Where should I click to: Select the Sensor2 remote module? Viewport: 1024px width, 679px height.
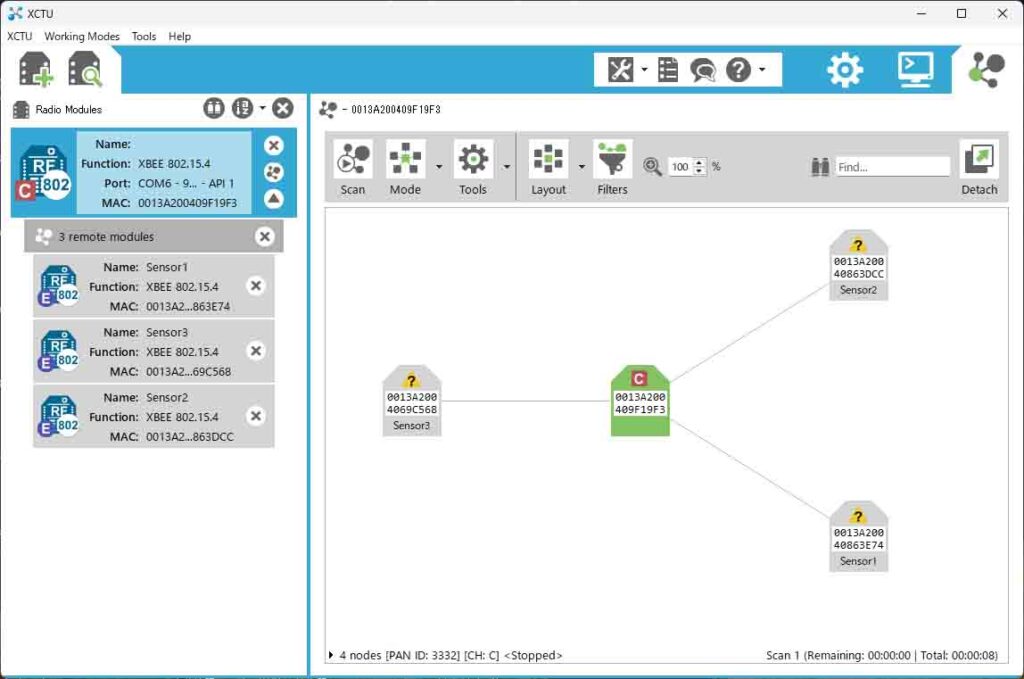pos(153,417)
